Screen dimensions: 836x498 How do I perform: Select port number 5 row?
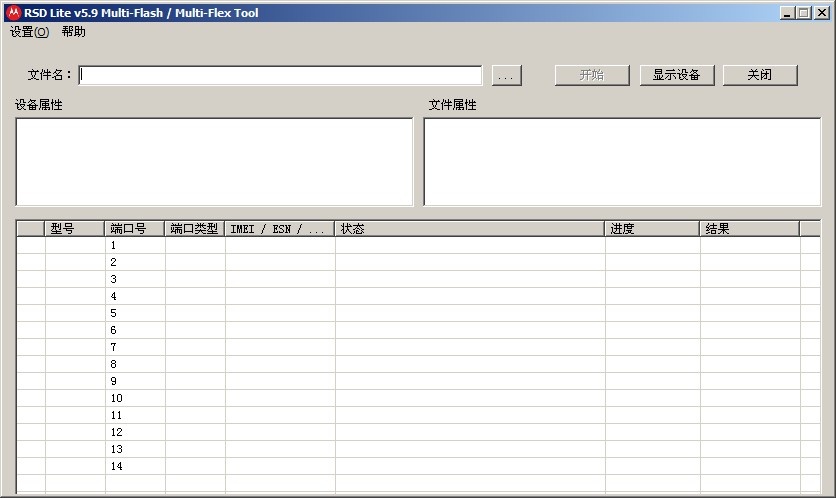(x=419, y=314)
